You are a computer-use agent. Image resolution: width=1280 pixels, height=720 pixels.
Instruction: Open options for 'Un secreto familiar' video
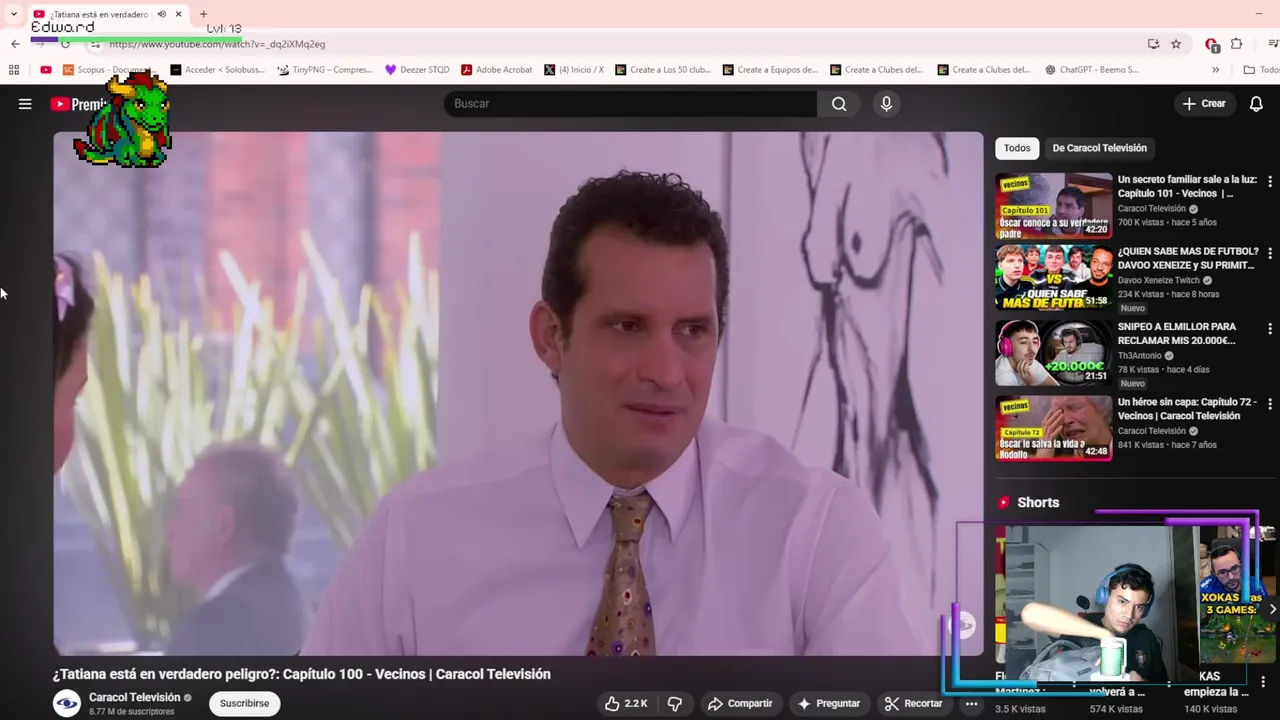[1269, 182]
